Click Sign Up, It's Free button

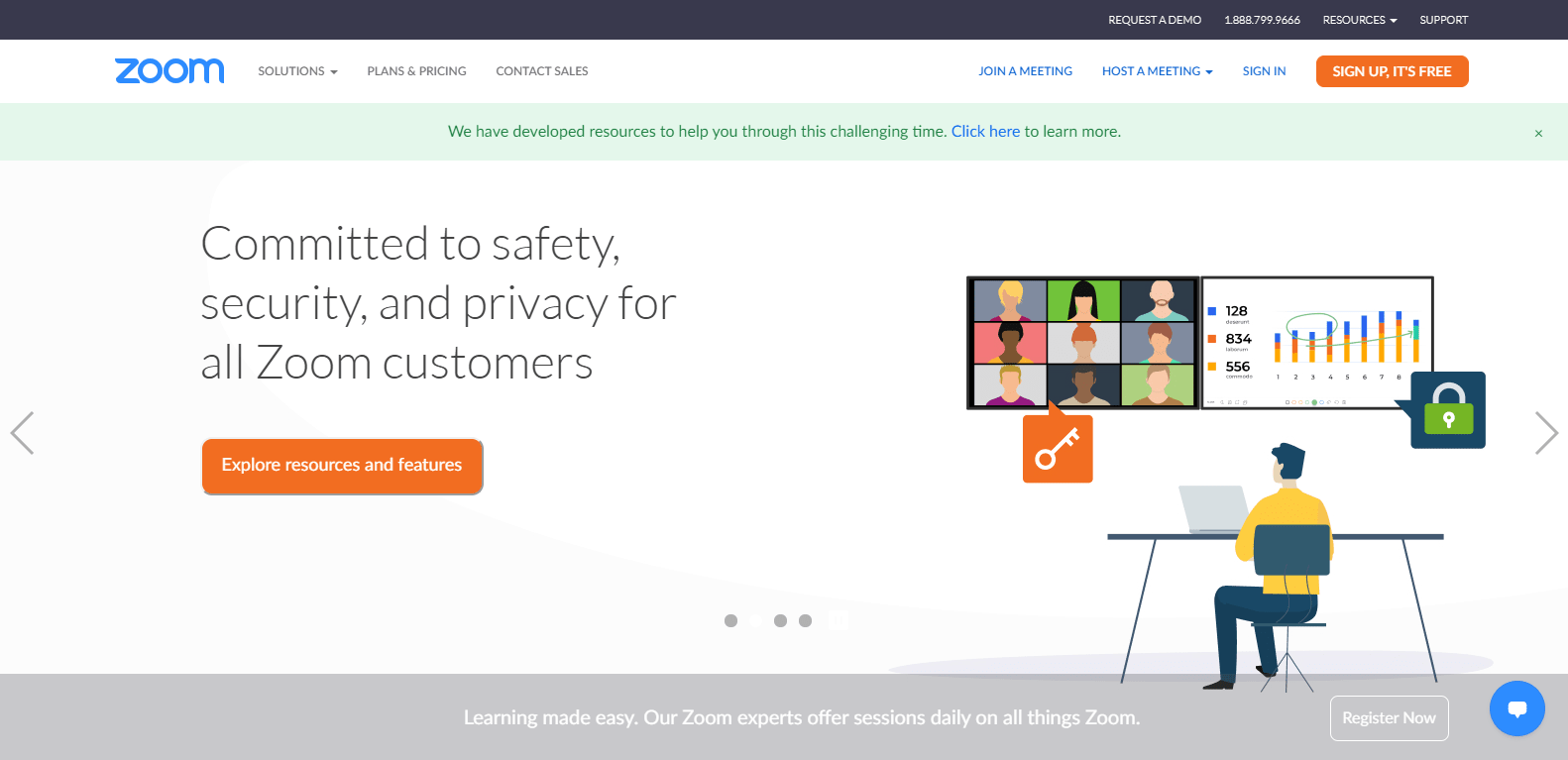pos(1392,71)
